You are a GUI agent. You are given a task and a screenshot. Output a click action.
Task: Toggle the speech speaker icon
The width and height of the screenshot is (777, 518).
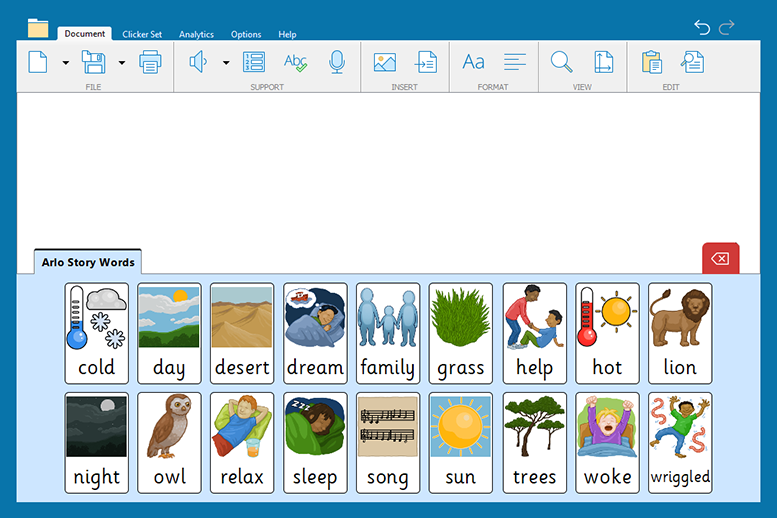tap(198, 62)
